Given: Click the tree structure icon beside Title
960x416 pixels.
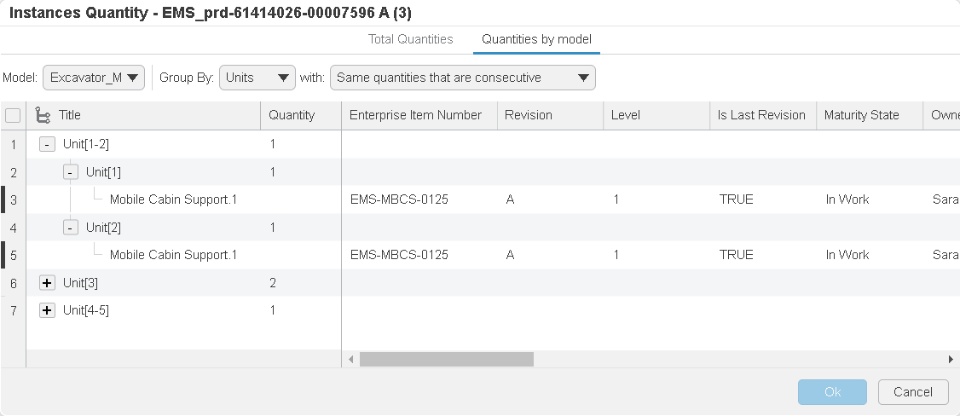Looking at the screenshot, I should [43, 115].
